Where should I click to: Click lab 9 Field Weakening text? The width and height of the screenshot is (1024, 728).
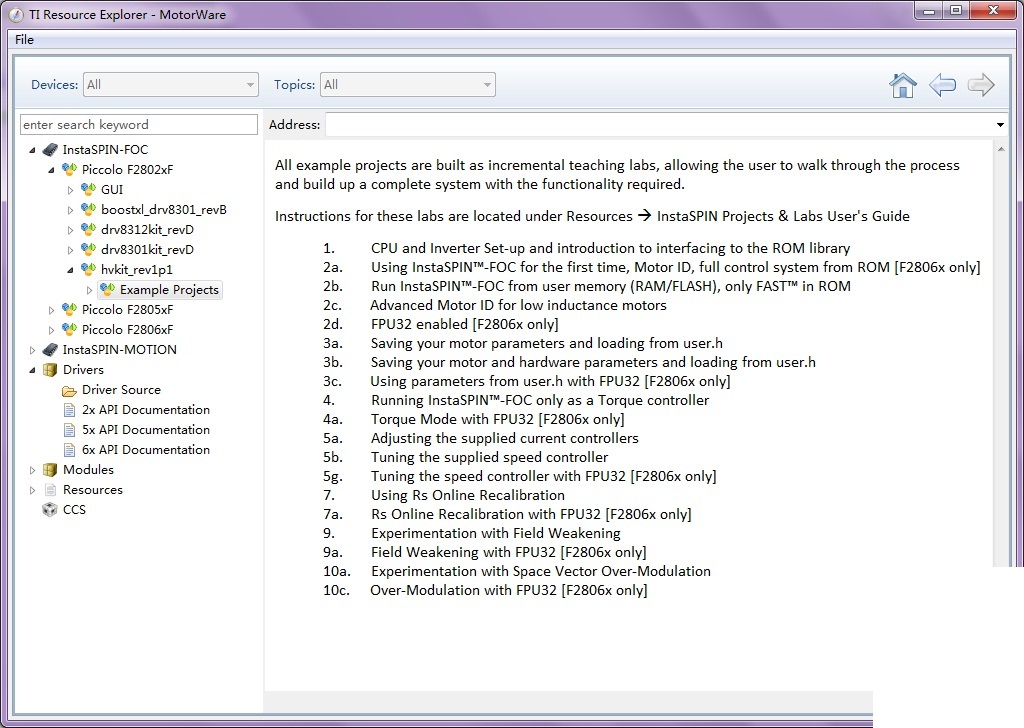pos(496,533)
